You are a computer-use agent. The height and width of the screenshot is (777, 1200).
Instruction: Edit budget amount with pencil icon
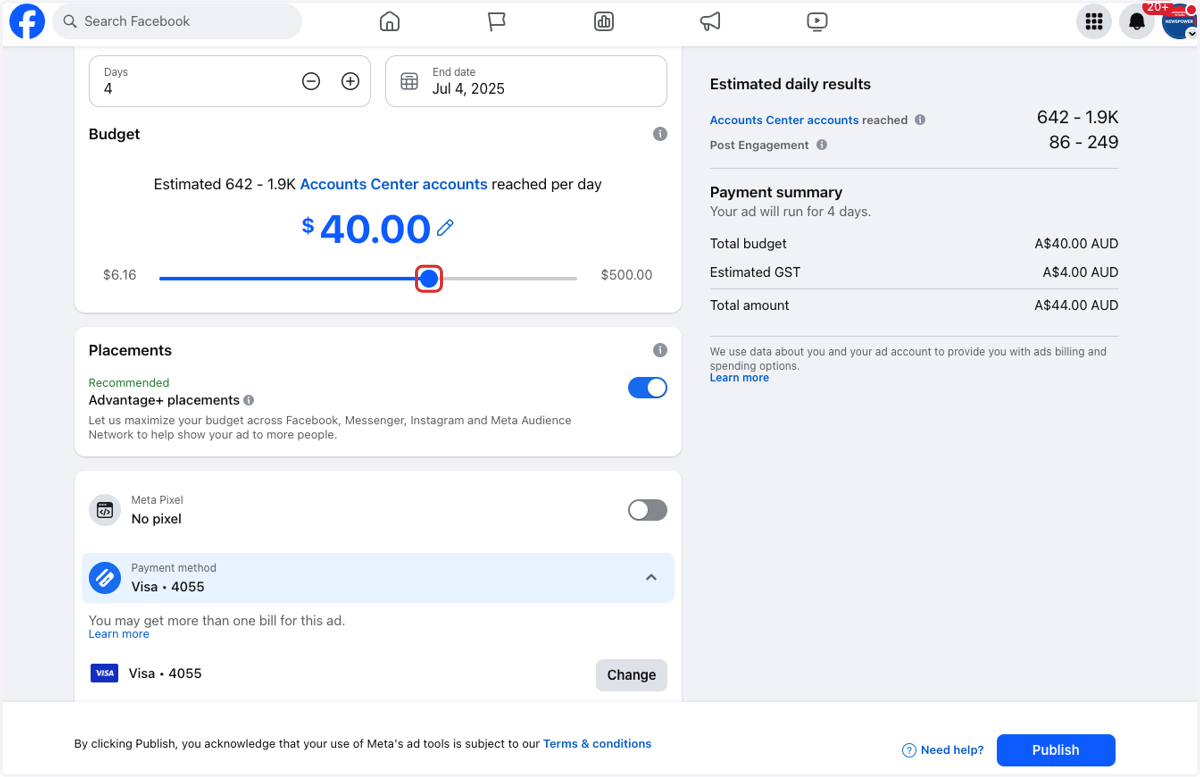[445, 228]
